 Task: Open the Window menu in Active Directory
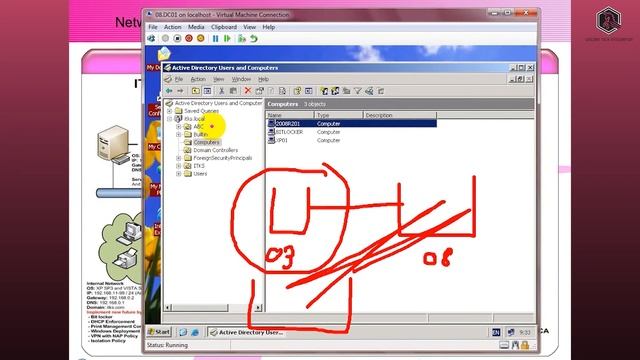(x=241, y=79)
